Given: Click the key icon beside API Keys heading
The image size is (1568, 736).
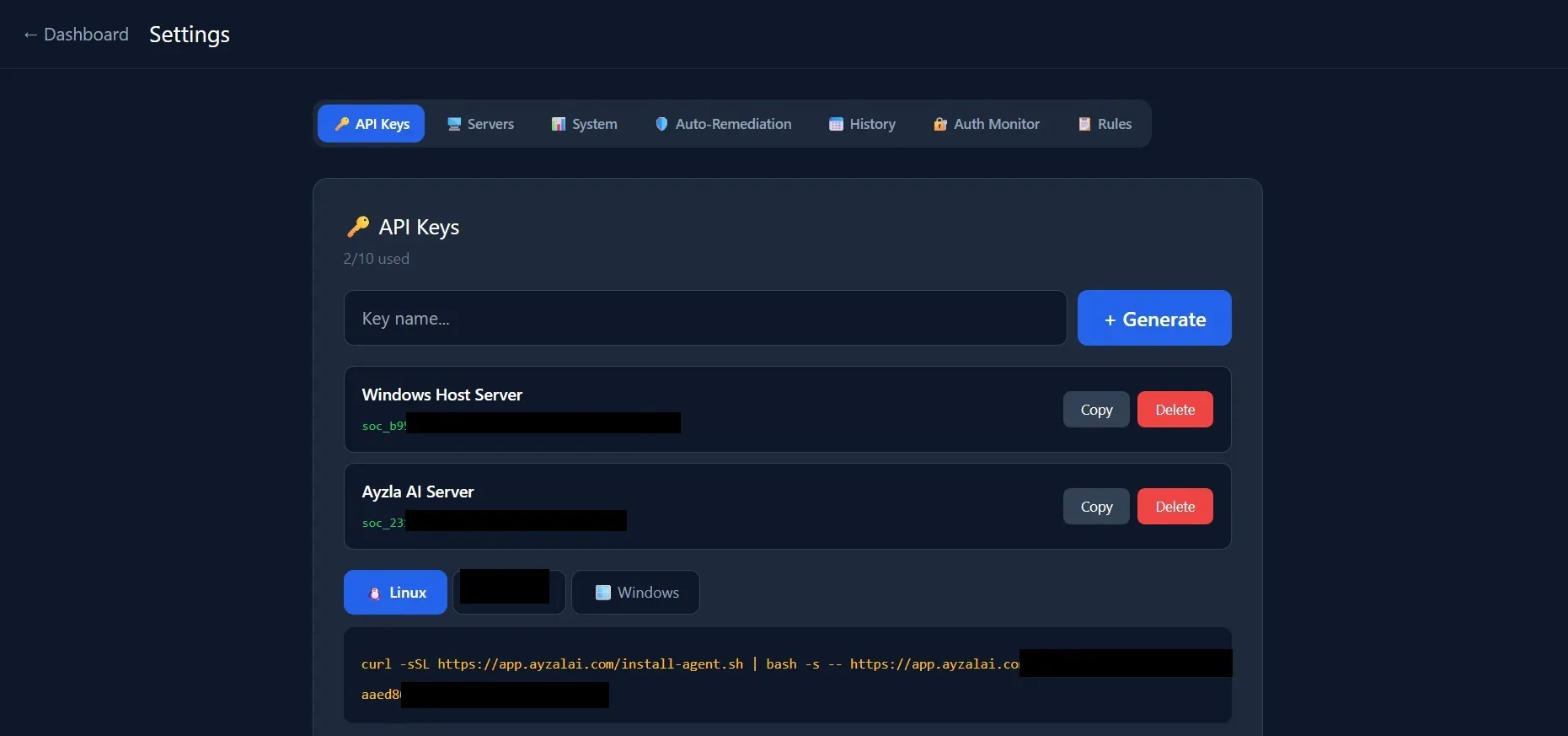Looking at the screenshot, I should 358,227.
